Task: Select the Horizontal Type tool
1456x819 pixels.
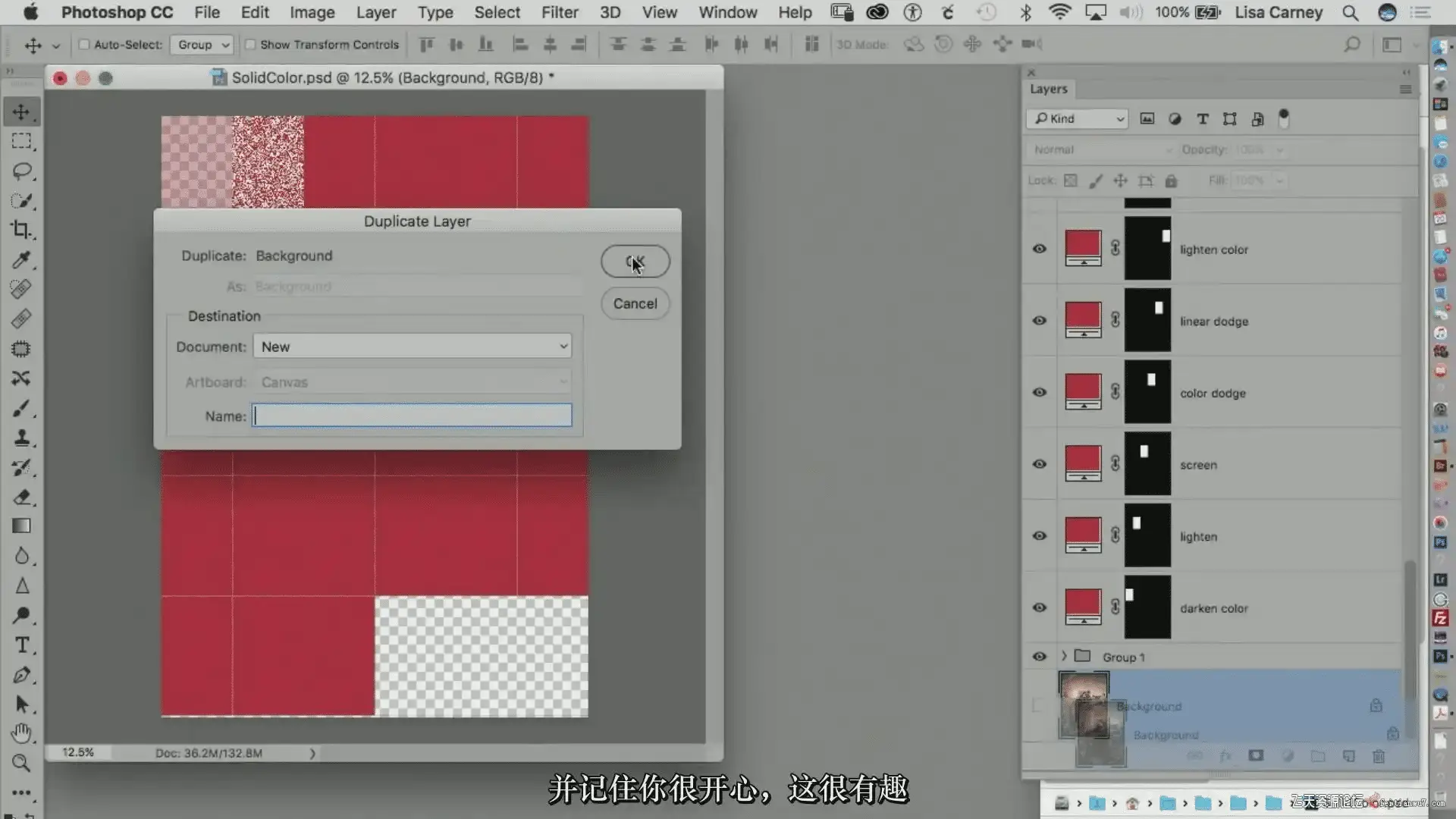Action: pyautogui.click(x=21, y=645)
